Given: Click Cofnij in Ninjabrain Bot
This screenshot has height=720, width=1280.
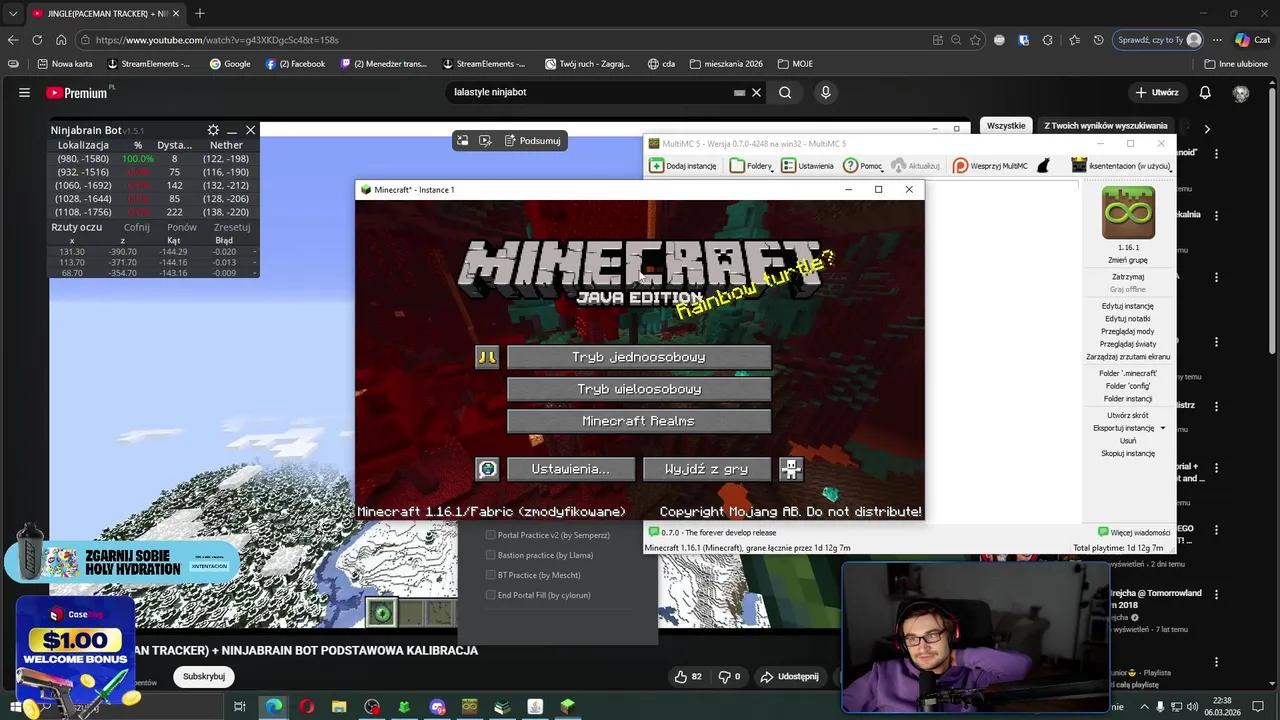Looking at the screenshot, I should [136, 227].
